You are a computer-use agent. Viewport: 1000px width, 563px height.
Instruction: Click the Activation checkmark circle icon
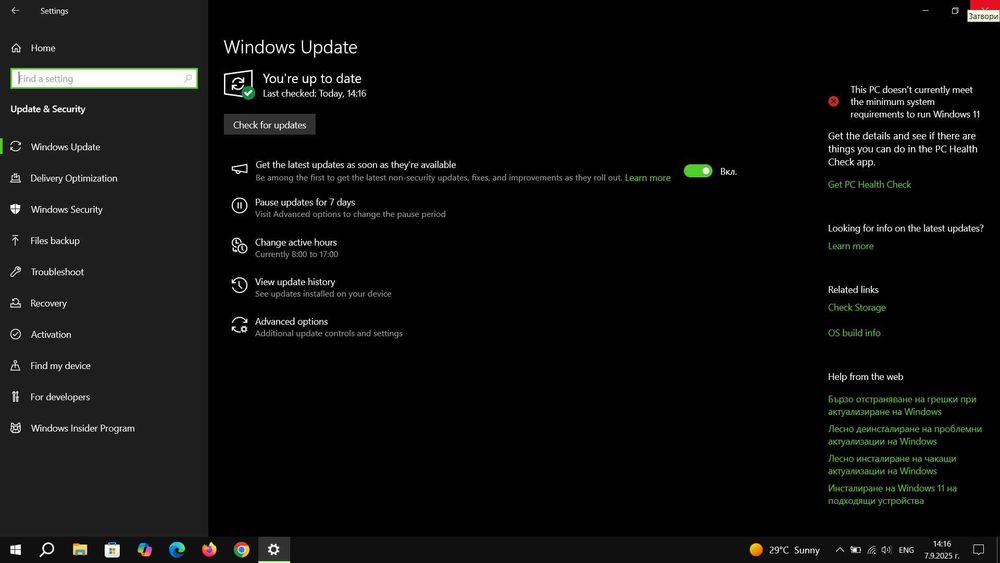[x=16, y=334]
